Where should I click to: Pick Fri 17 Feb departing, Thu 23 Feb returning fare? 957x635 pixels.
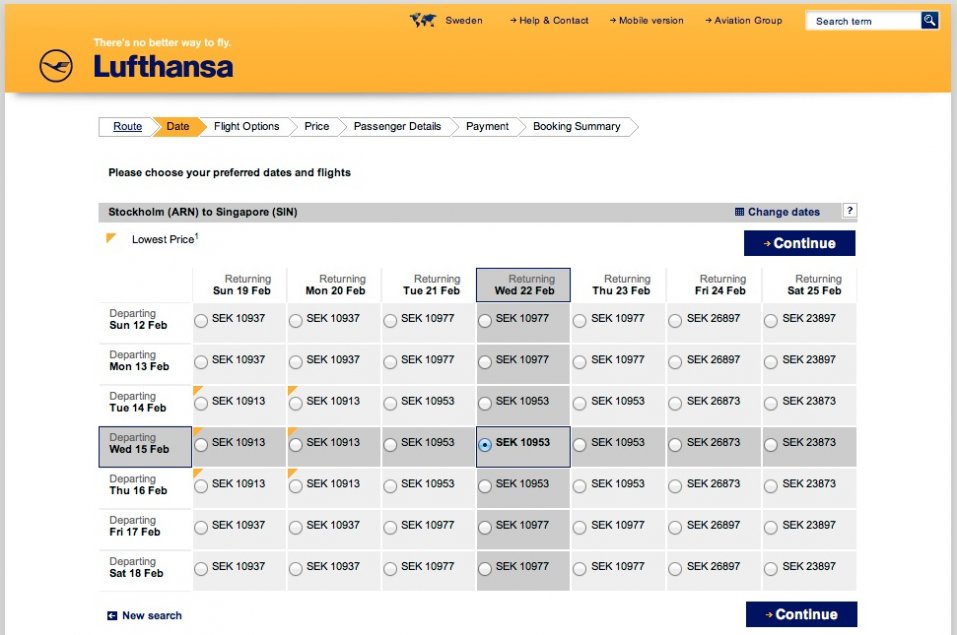pyautogui.click(x=580, y=527)
